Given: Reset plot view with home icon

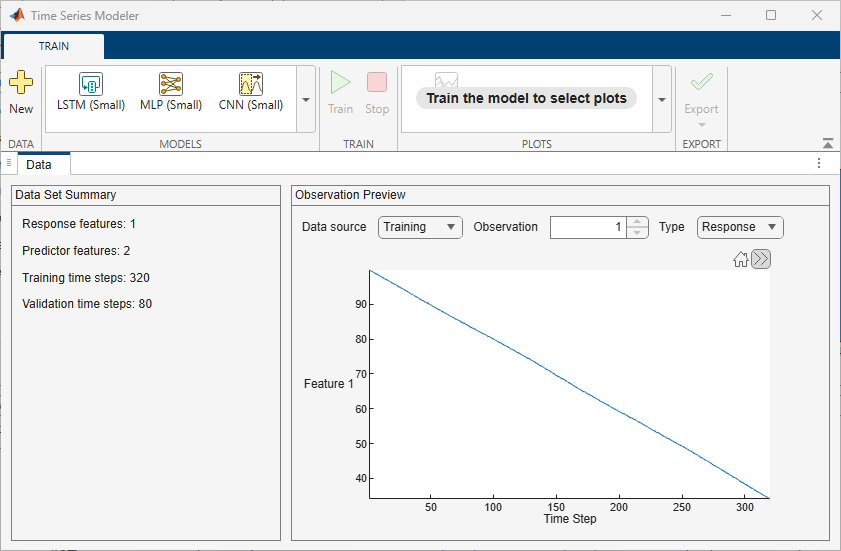Looking at the screenshot, I should [741, 260].
